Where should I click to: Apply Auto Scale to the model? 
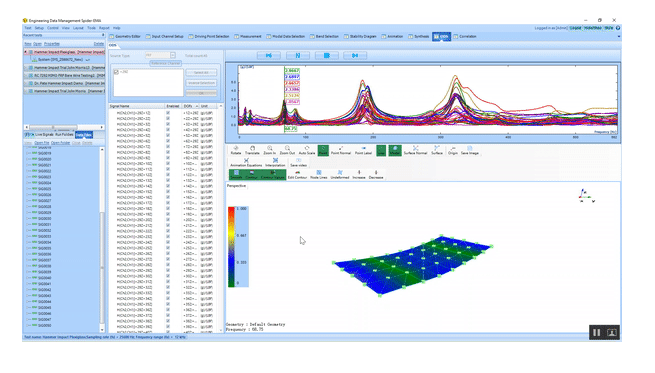307,150
